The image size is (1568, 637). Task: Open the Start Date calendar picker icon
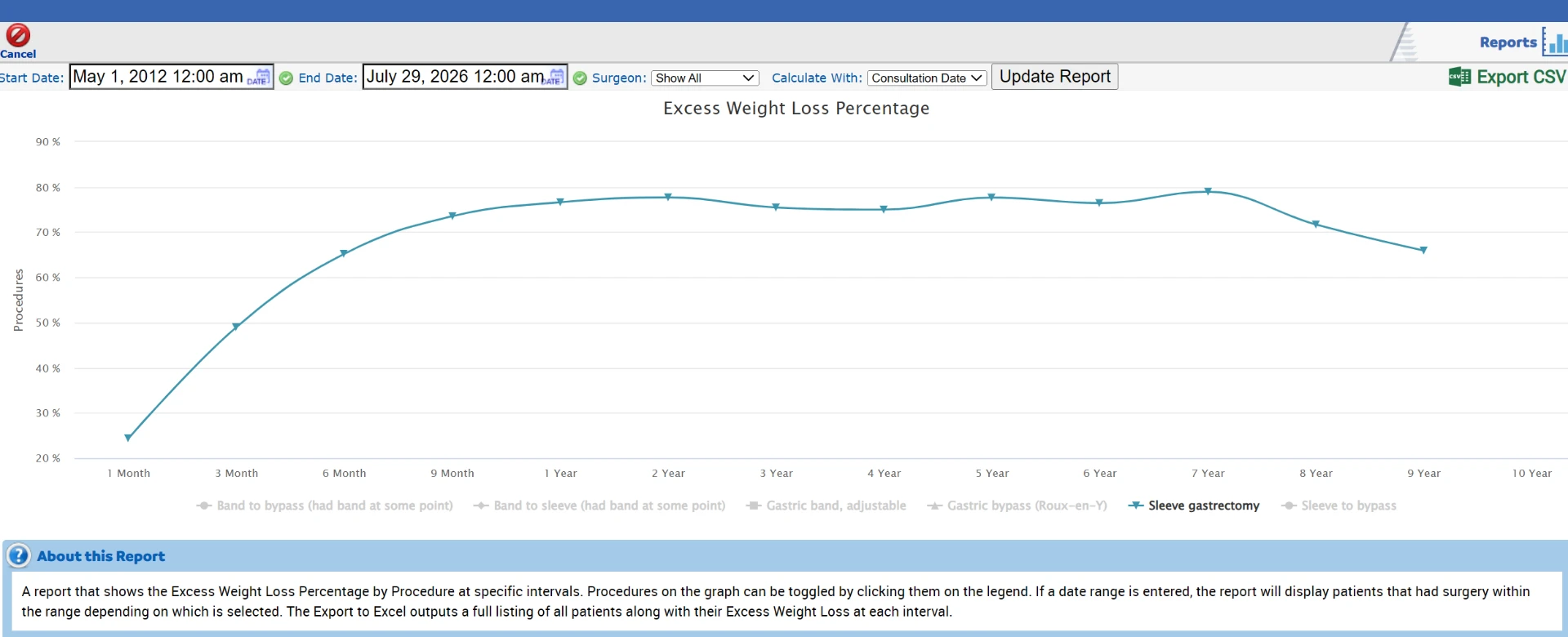pyautogui.click(x=259, y=77)
